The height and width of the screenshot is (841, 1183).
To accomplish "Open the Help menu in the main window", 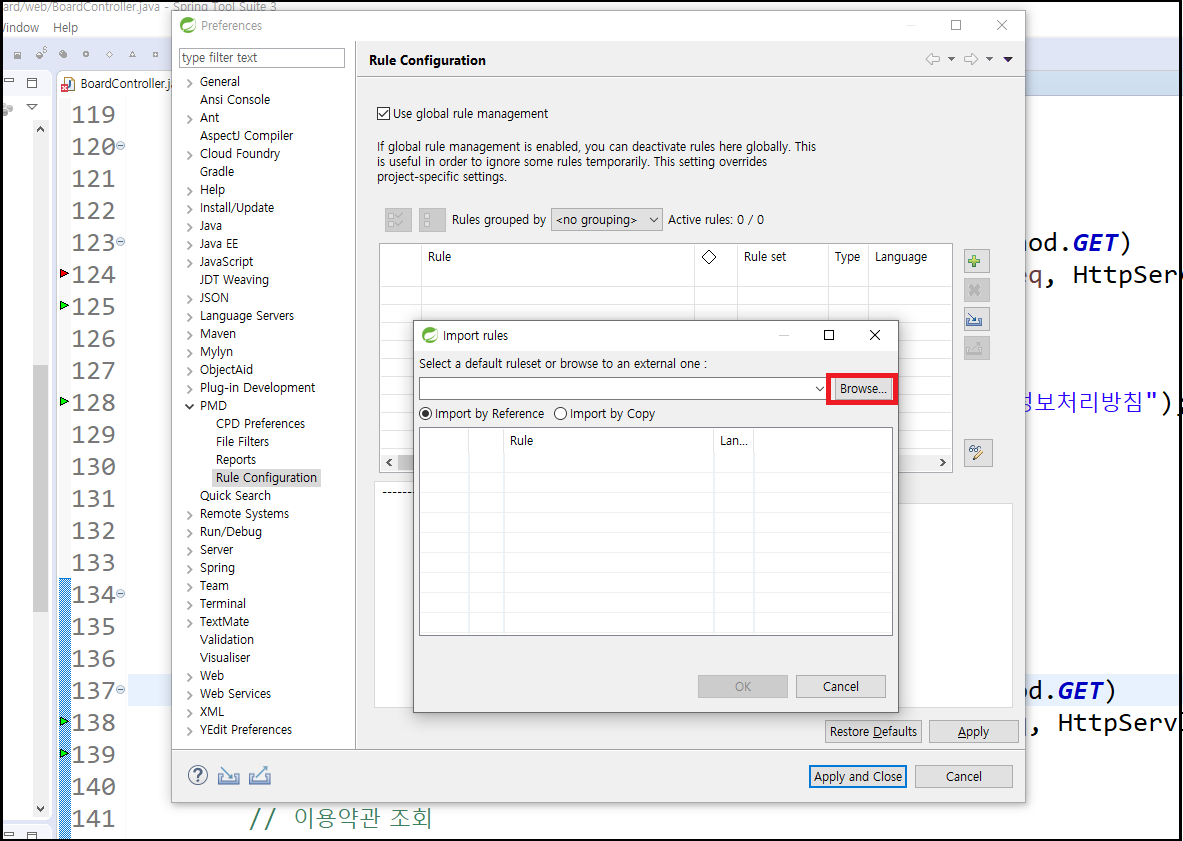I will pyautogui.click(x=65, y=27).
